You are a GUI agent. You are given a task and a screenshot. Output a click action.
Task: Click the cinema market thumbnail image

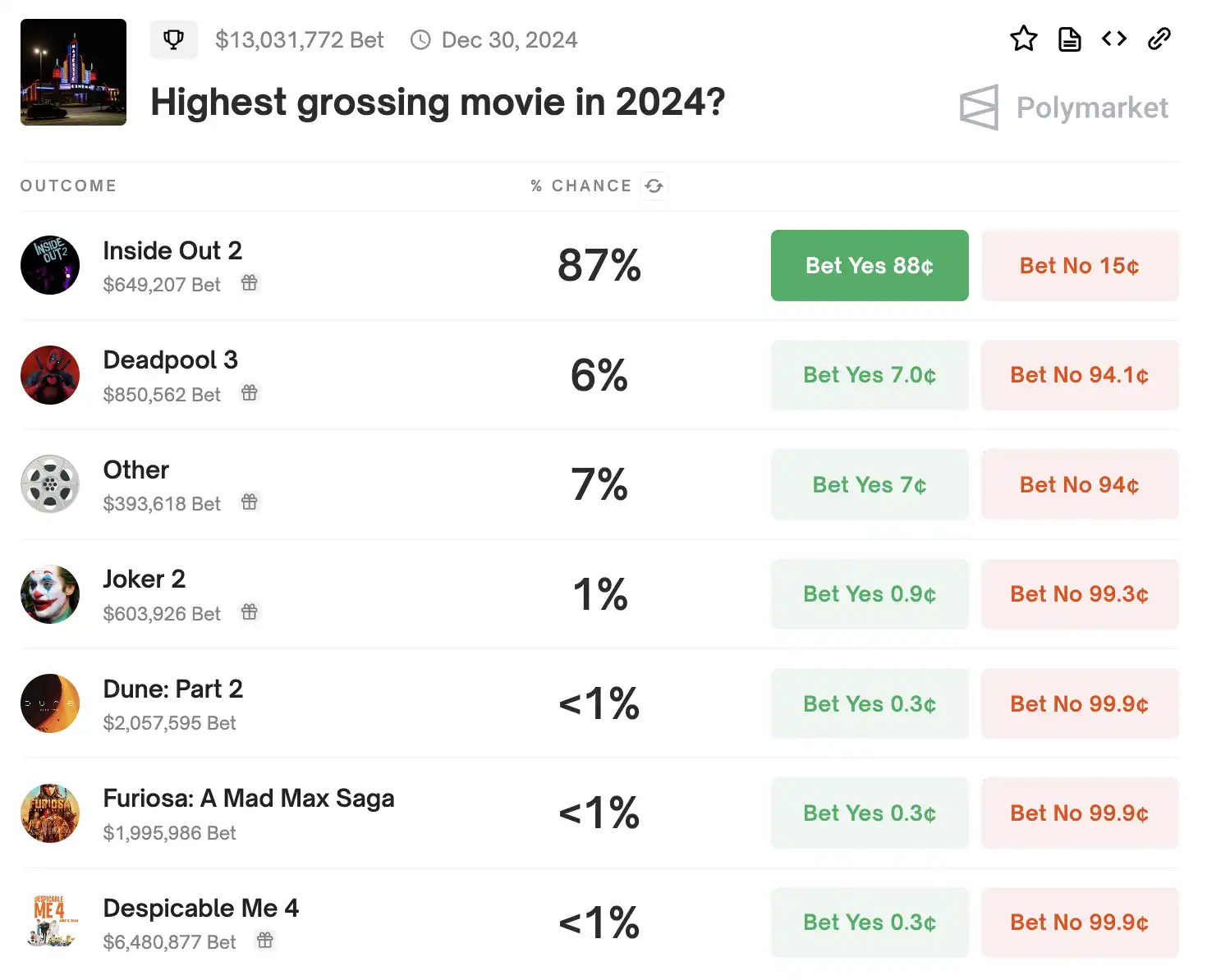click(73, 72)
